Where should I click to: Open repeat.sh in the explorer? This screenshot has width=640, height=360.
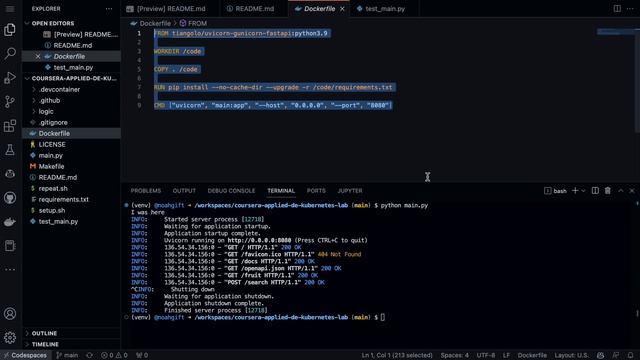71,189
